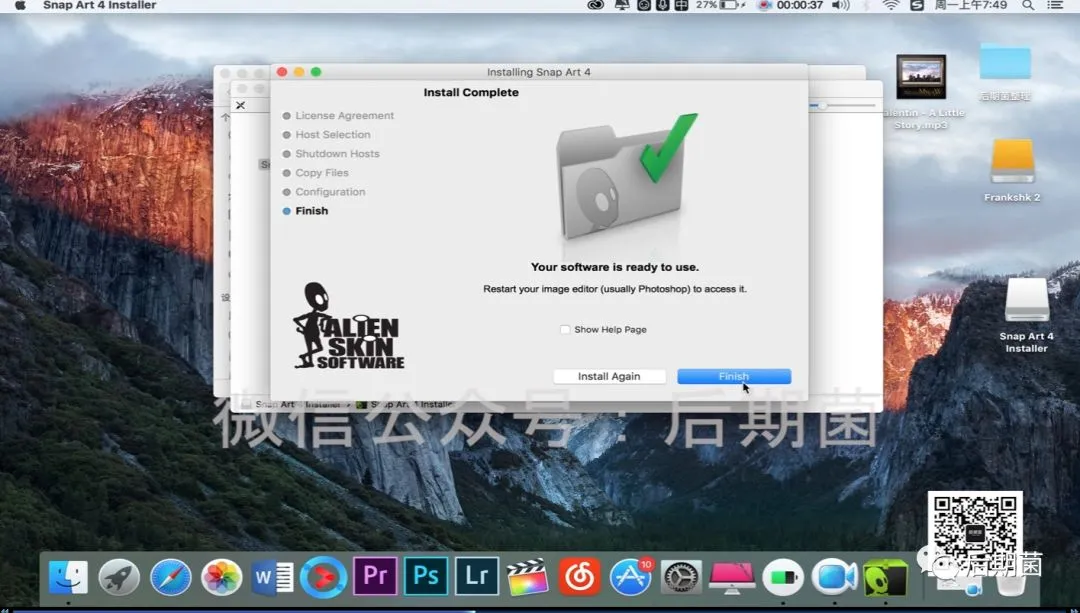Open the Apple menu
Image resolution: width=1080 pixels, height=613 pixels.
(x=20, y=6)
